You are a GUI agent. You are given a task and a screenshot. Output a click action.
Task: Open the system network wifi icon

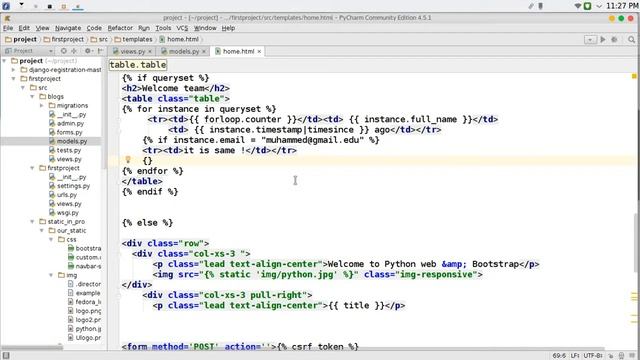pyautogui.click(x=577, y=6)
